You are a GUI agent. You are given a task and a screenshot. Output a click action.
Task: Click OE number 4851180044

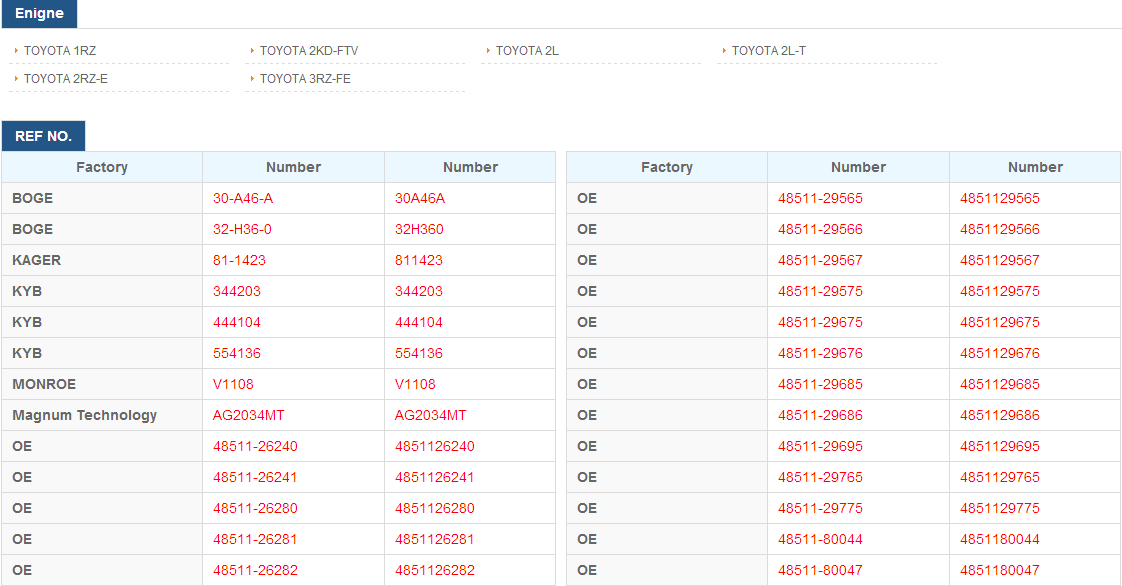1000,539
